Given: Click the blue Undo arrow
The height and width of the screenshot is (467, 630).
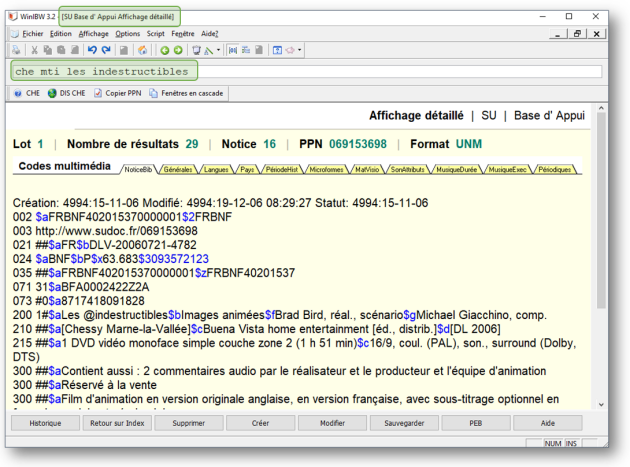Looking at the screenshot, I should 92,50.
